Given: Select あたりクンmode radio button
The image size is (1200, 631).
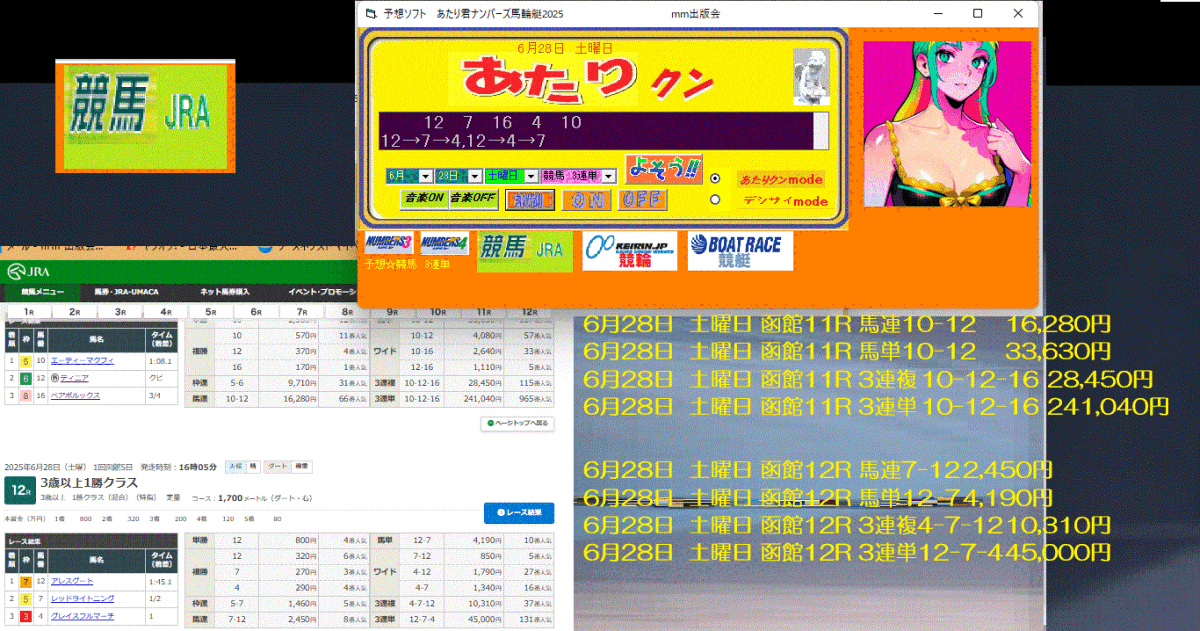Looking at the screenshot, I should click(x=715, y=178).
